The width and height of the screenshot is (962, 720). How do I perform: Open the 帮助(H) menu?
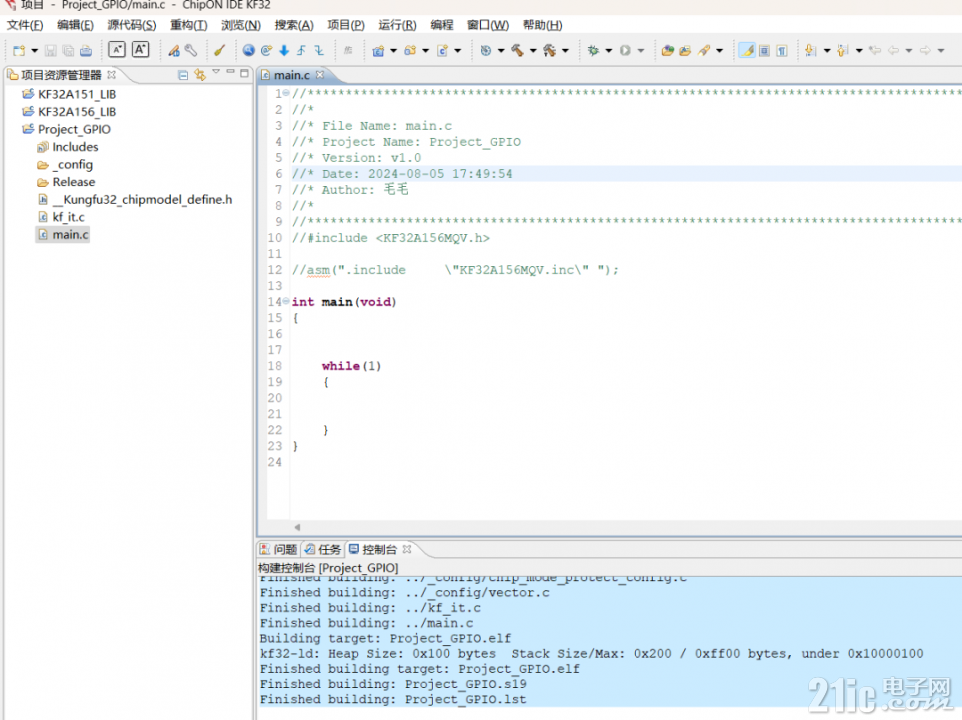tap(542, 25)
